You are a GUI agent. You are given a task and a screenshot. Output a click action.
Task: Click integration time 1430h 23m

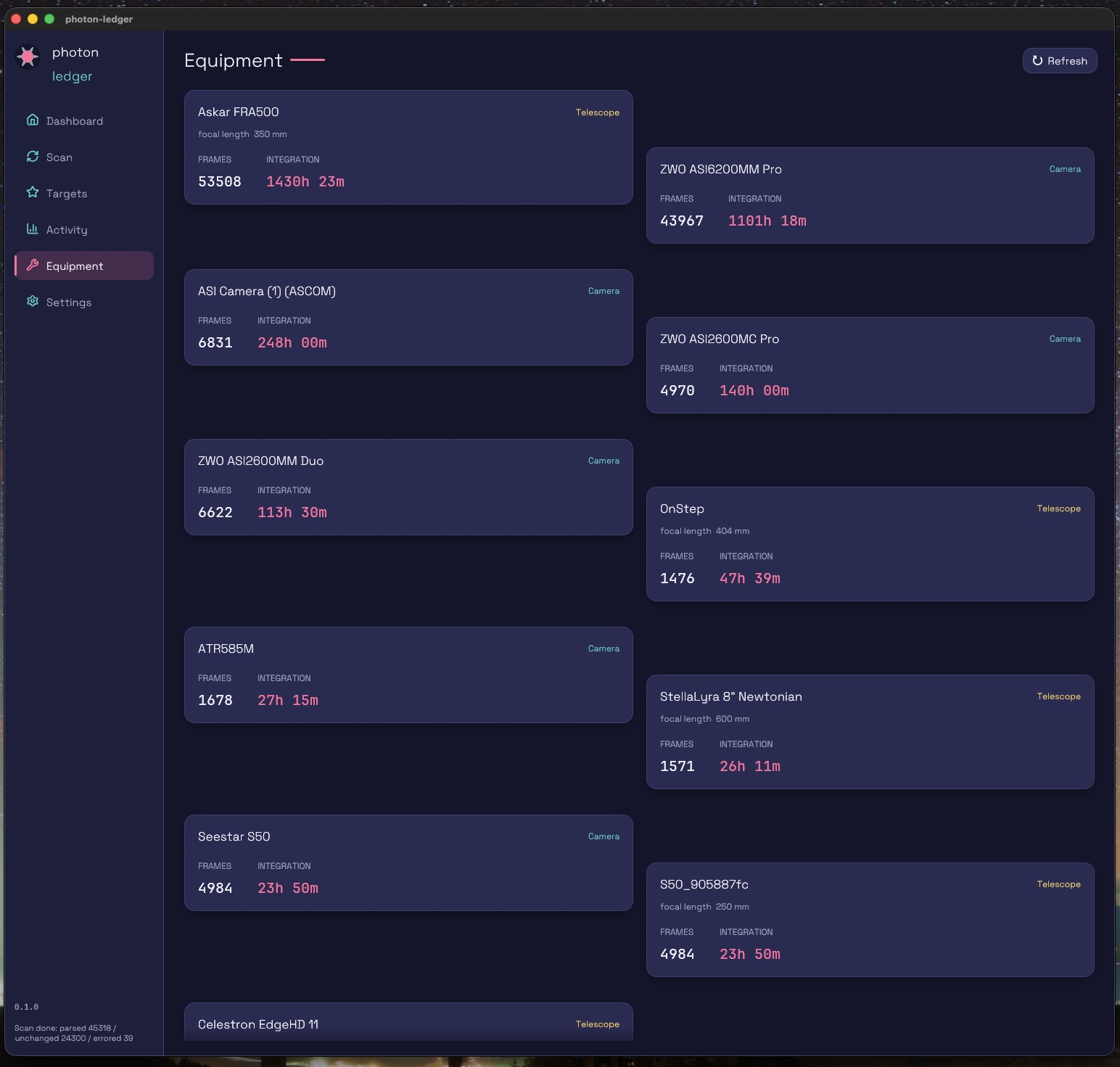pyautogui.click(x=305, y=181)
